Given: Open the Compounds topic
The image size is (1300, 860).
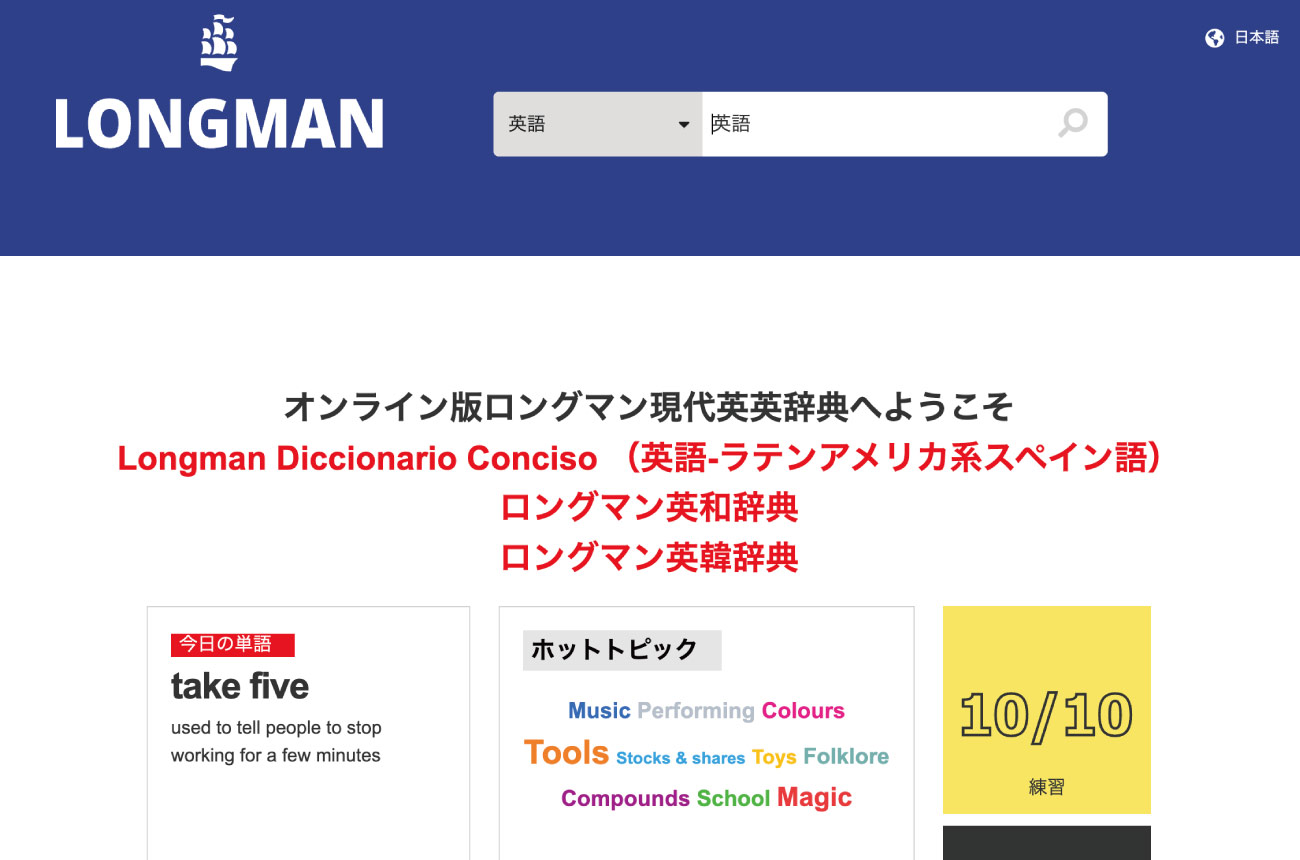Looking at the screenshot, I should click(625, 799).
